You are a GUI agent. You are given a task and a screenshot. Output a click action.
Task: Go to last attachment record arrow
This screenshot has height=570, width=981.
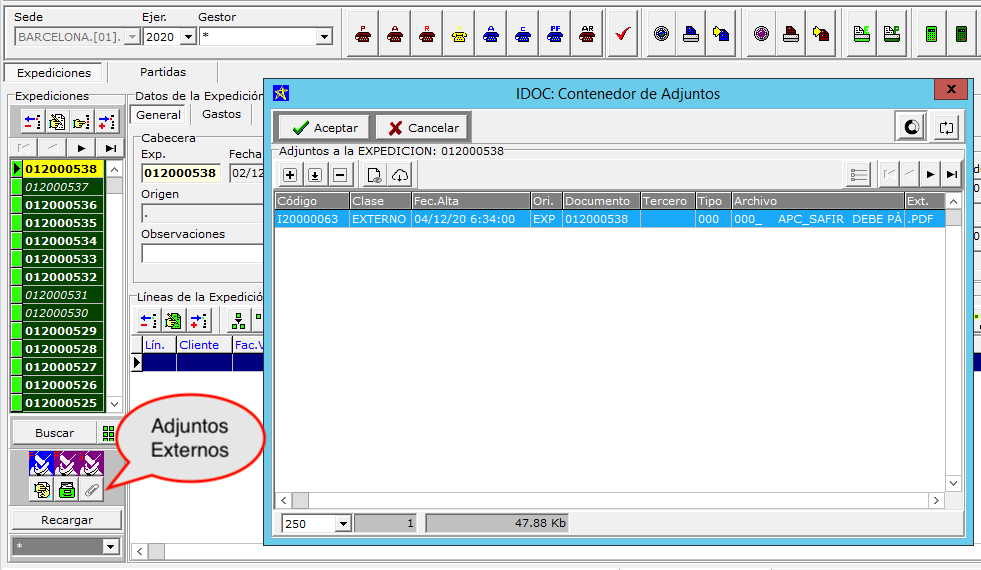pyautogui.click(x=952, y=175)
